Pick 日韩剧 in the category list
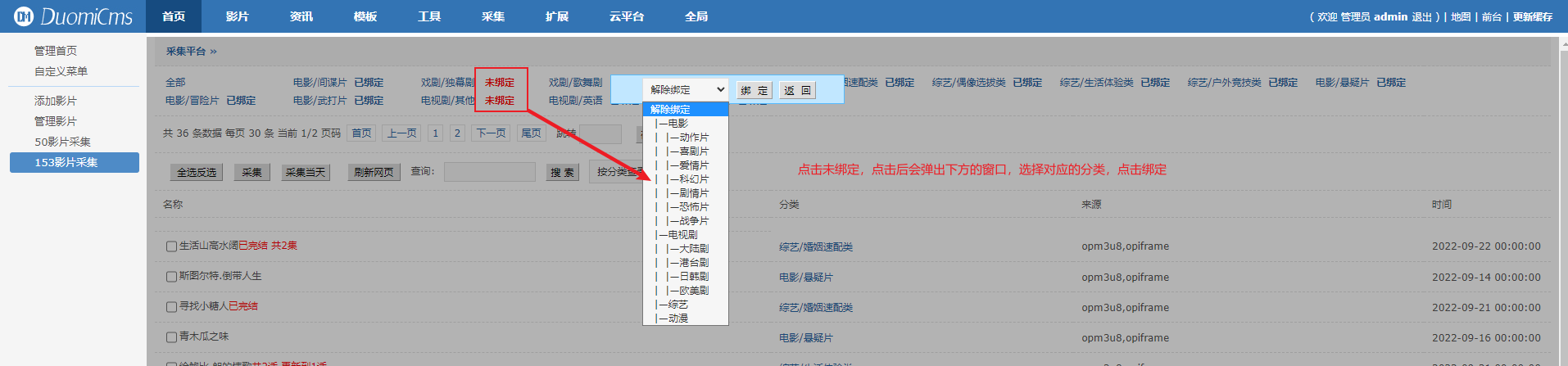The width and height of the screenshot is (1568, 366). point(693,277)
